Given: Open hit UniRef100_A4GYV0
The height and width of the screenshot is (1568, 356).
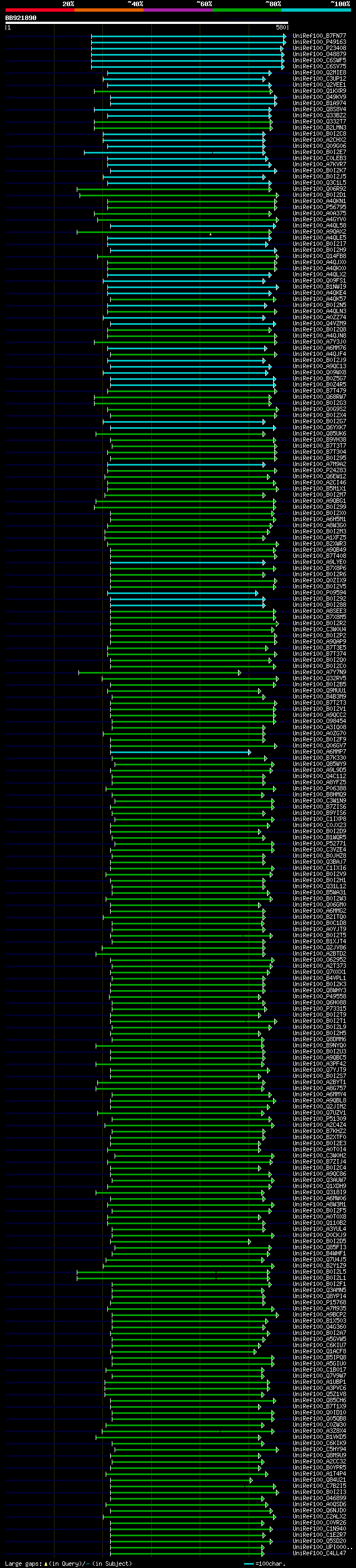Looking at the screenshot, I should tap(319, 219).
